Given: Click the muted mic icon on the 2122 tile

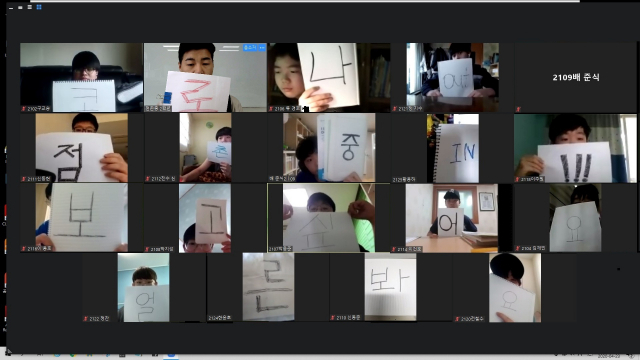Looking at the screenshot, I should tap(86, 318).
